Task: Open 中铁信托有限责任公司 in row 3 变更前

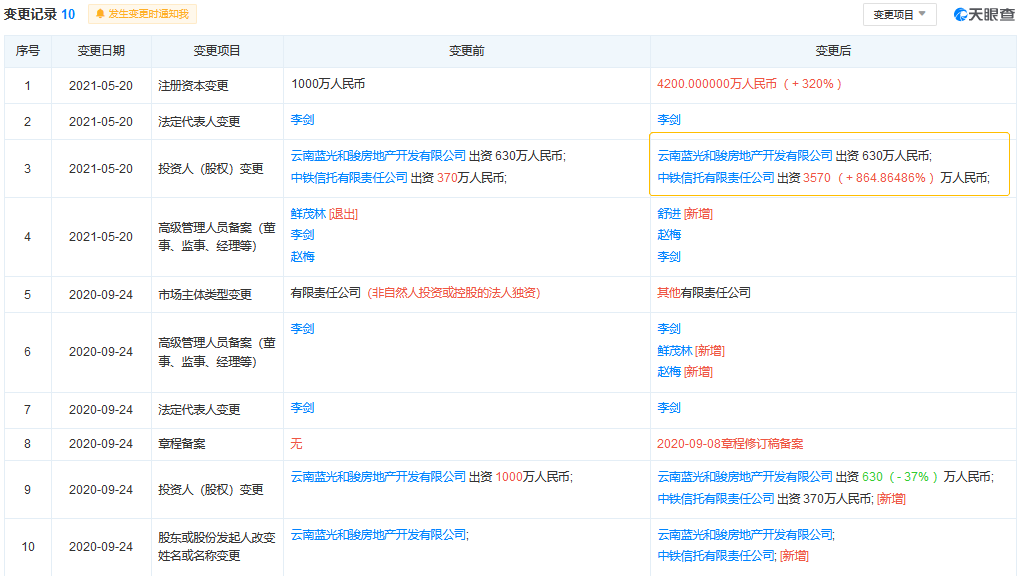Action: click(349, 178)
